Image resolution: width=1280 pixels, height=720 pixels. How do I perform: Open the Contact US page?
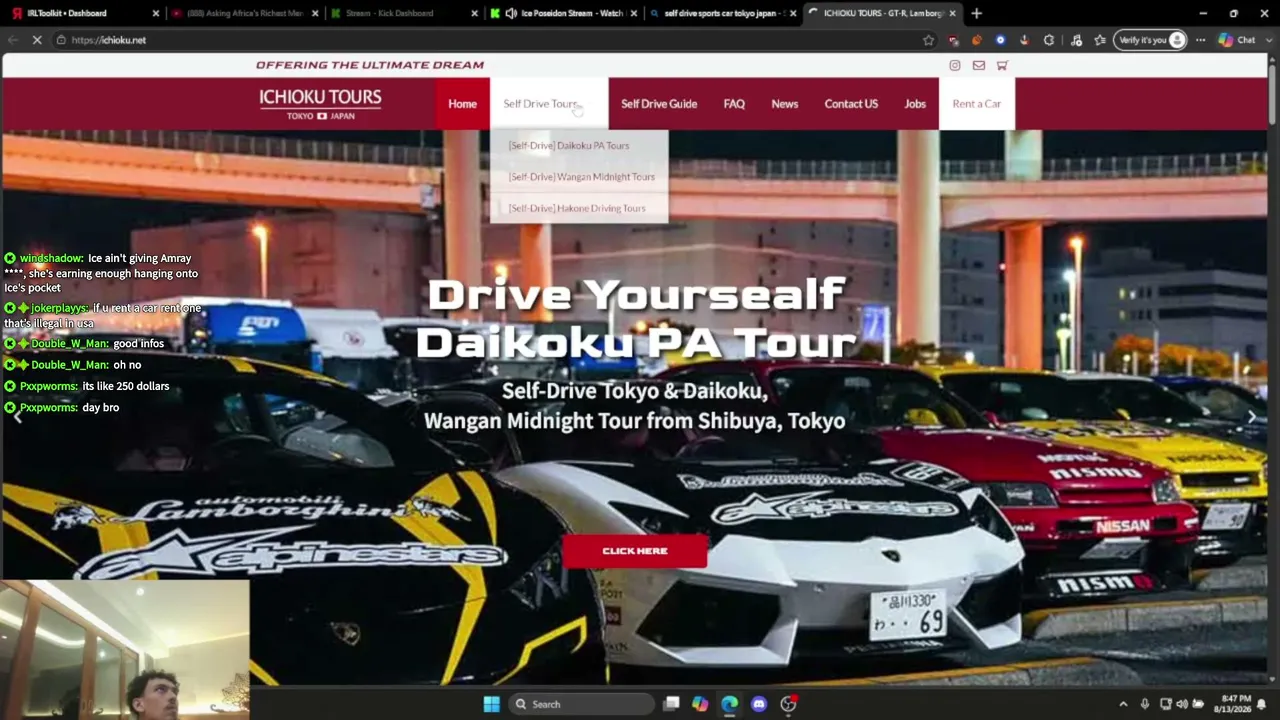point(851,104)
